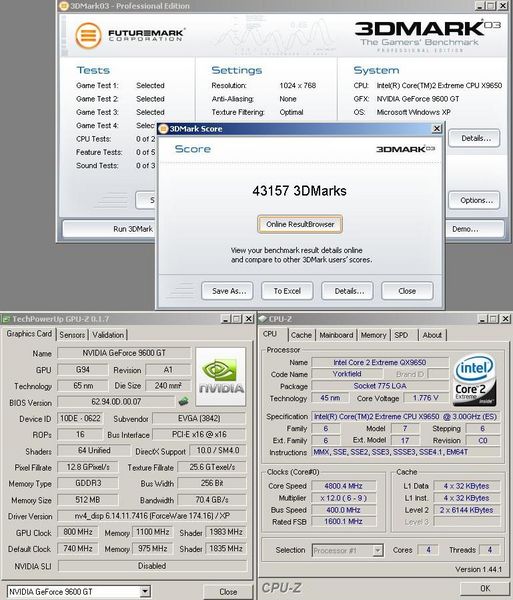
Task: Click the CPU-Z title bar icon
Action: click(x=263, y=319)
